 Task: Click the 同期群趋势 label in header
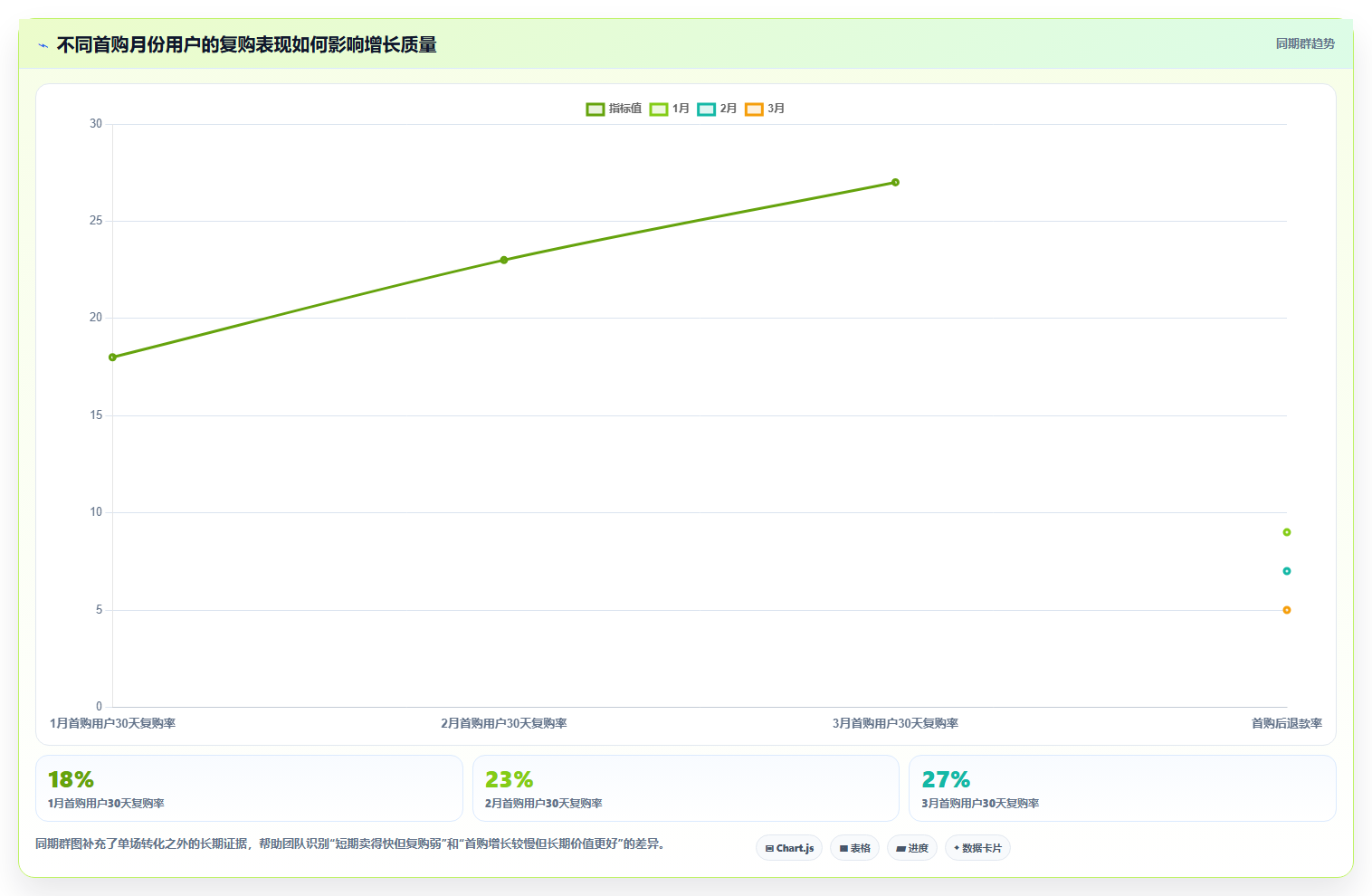(x=1305, y=43)
